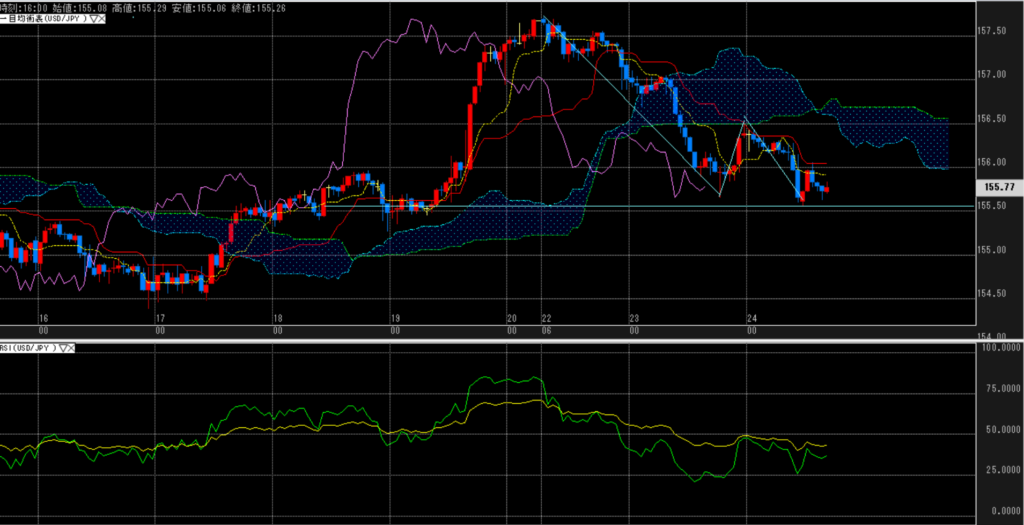Select date marker 19 on time axis

click(395, 316)
